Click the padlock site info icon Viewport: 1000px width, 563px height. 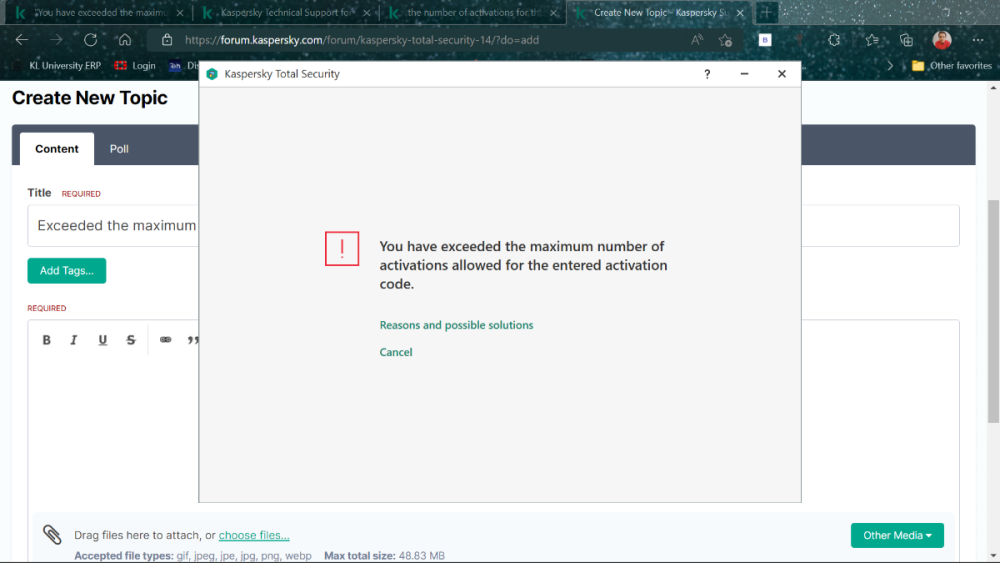click(x=167, y=40)
